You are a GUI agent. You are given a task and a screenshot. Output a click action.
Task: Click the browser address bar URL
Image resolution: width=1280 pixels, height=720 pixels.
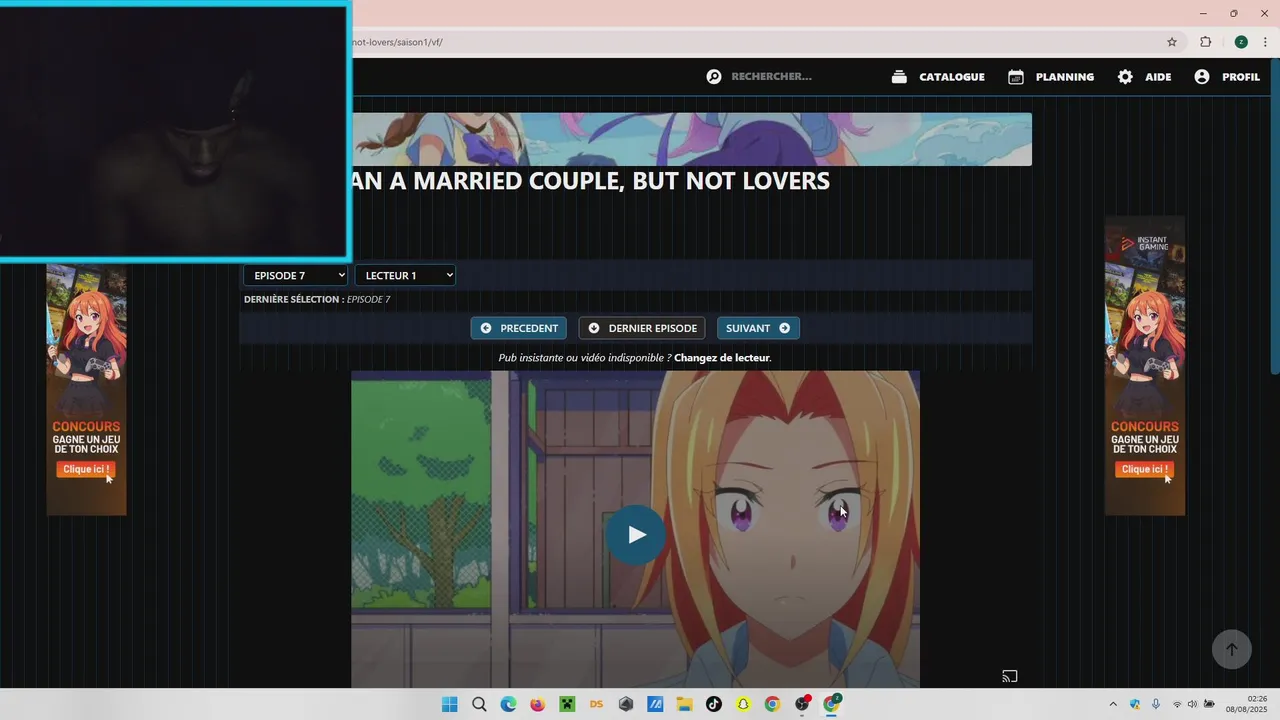pos(397,42)
